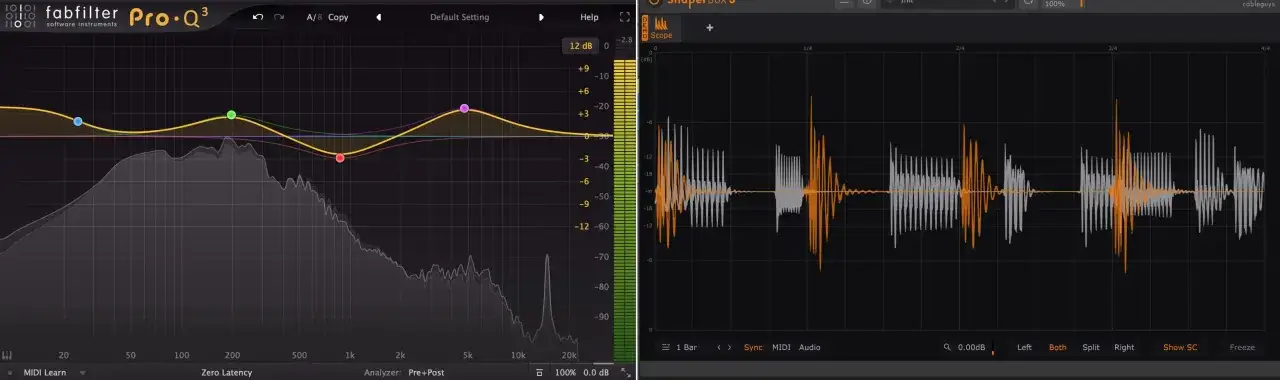Click the next length arrow in scope
1280x380 pixels.
[729, 347]
